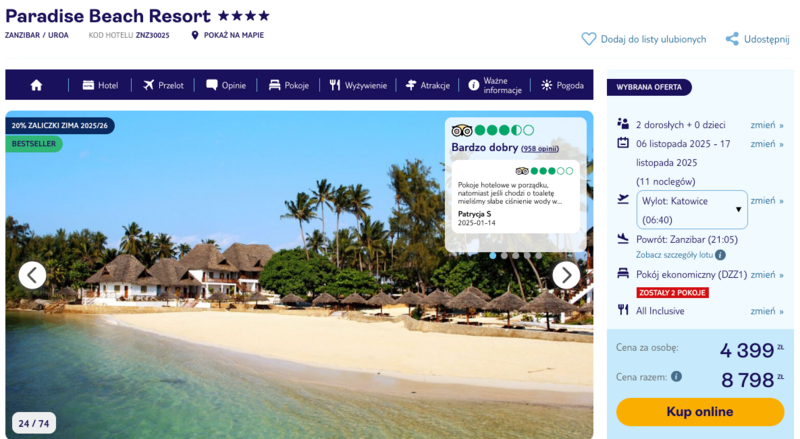Add hotel to favorites with heart icon

[x=589, y=39]
